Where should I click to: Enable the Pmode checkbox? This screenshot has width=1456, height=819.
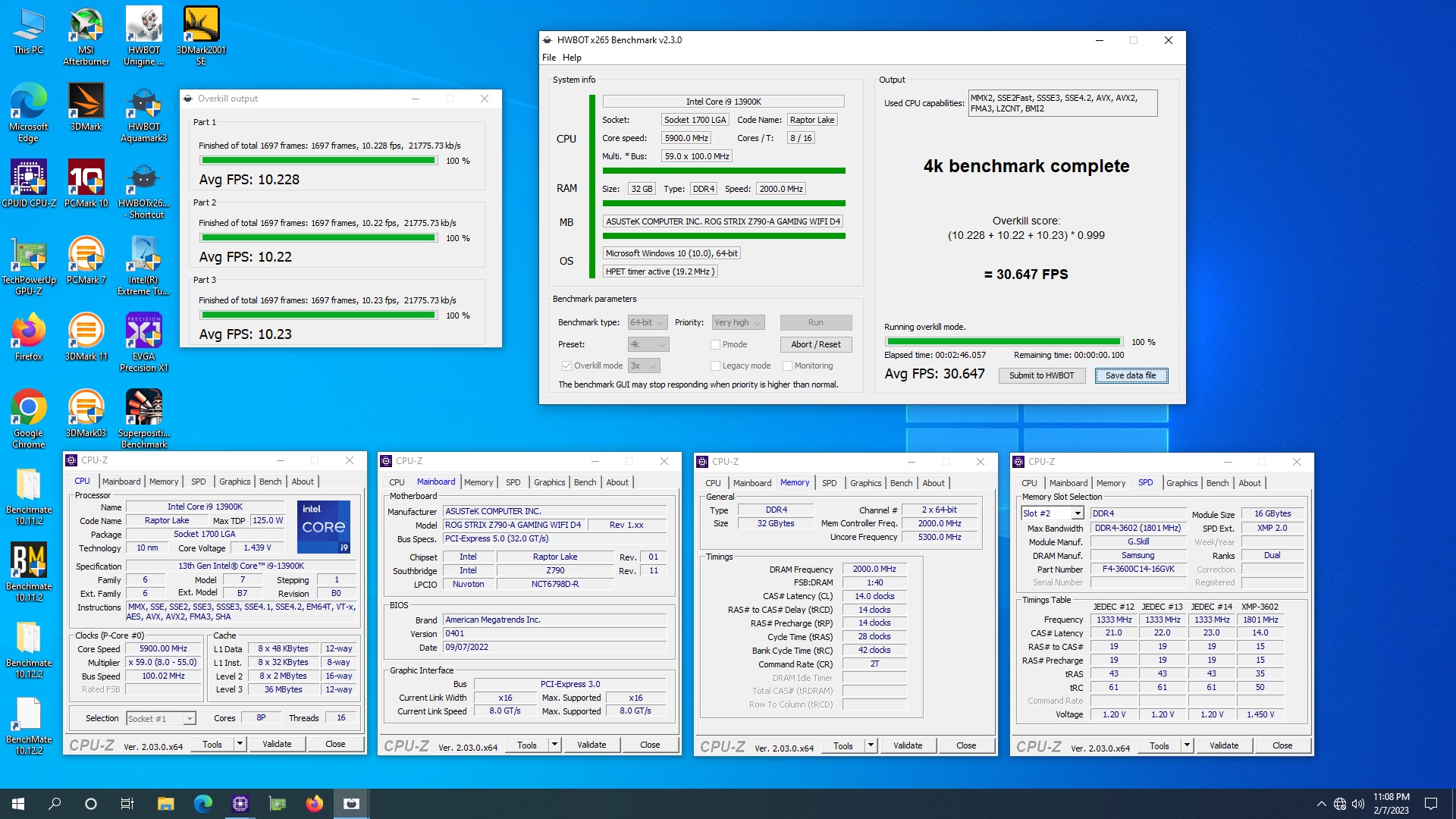pyautogui.click(x=715, y=344)
